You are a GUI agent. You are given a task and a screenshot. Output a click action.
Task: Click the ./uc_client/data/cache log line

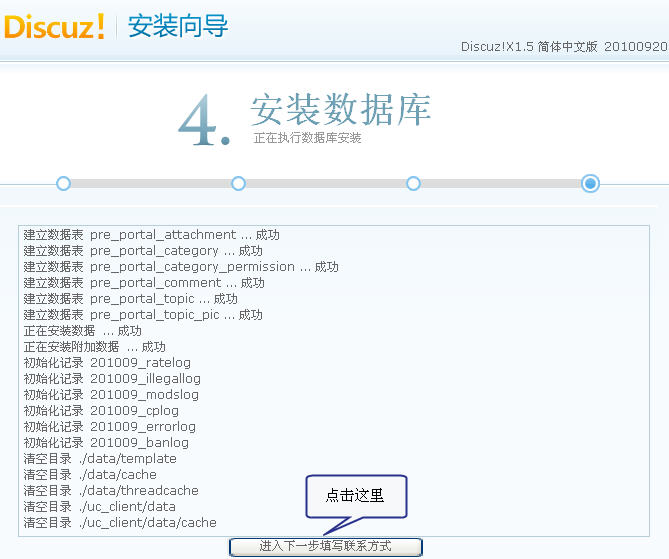[x=120, y=523]
